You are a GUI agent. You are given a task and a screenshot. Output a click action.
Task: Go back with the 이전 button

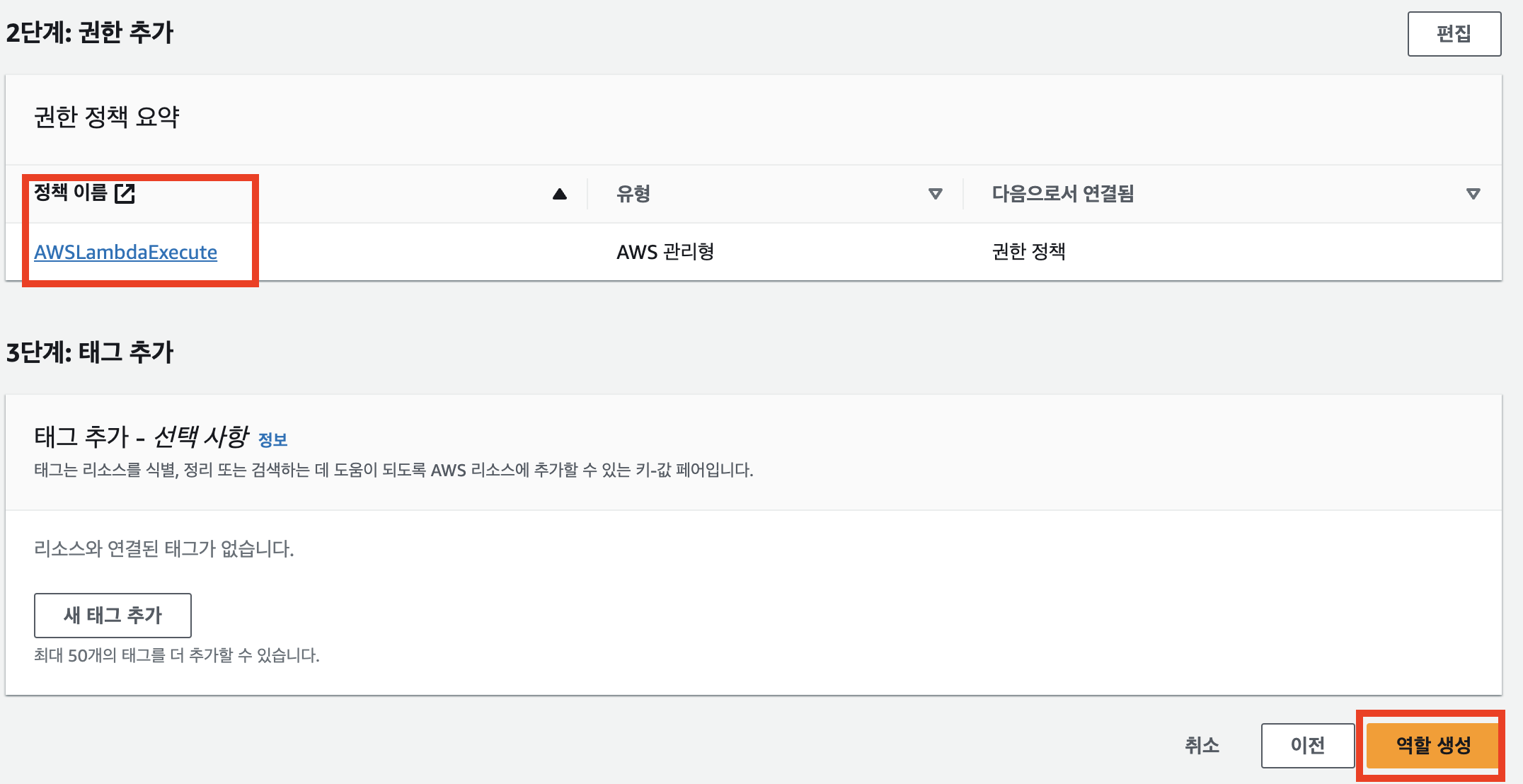tap(1307, 745)
